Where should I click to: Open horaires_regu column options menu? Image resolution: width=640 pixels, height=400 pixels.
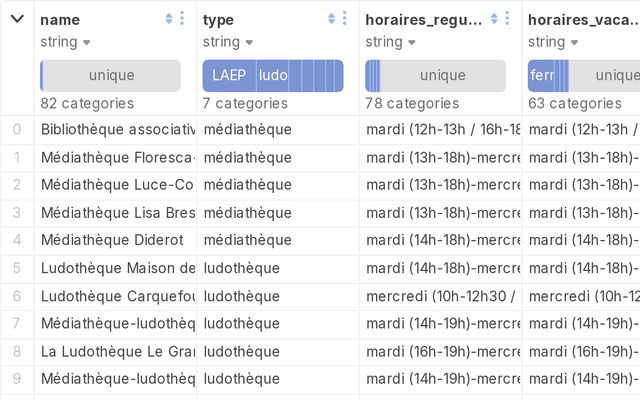point(507,19)
